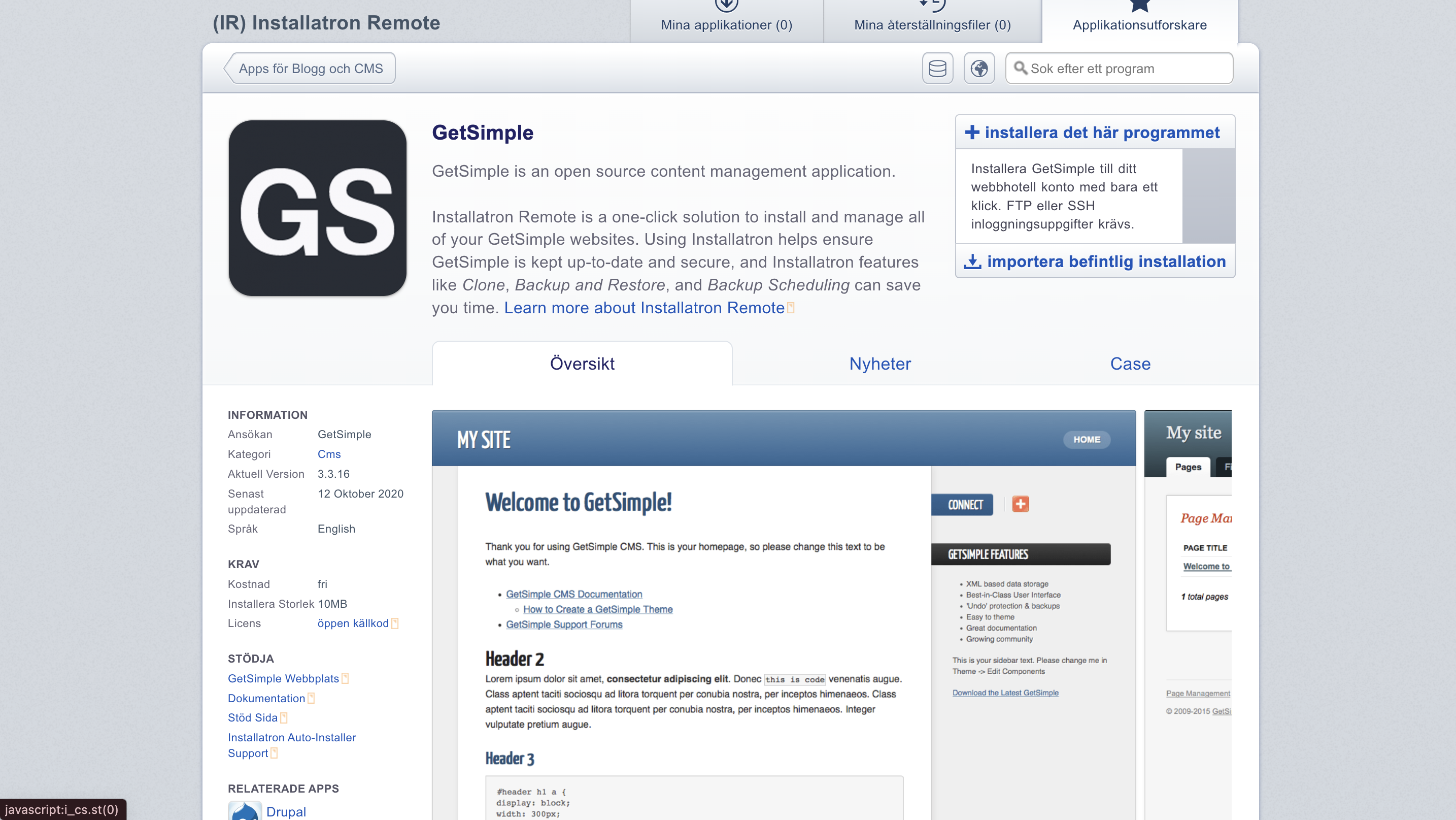Click the INFORMATION section heading
Viewport: 1456px width, 820px height.
268,415
